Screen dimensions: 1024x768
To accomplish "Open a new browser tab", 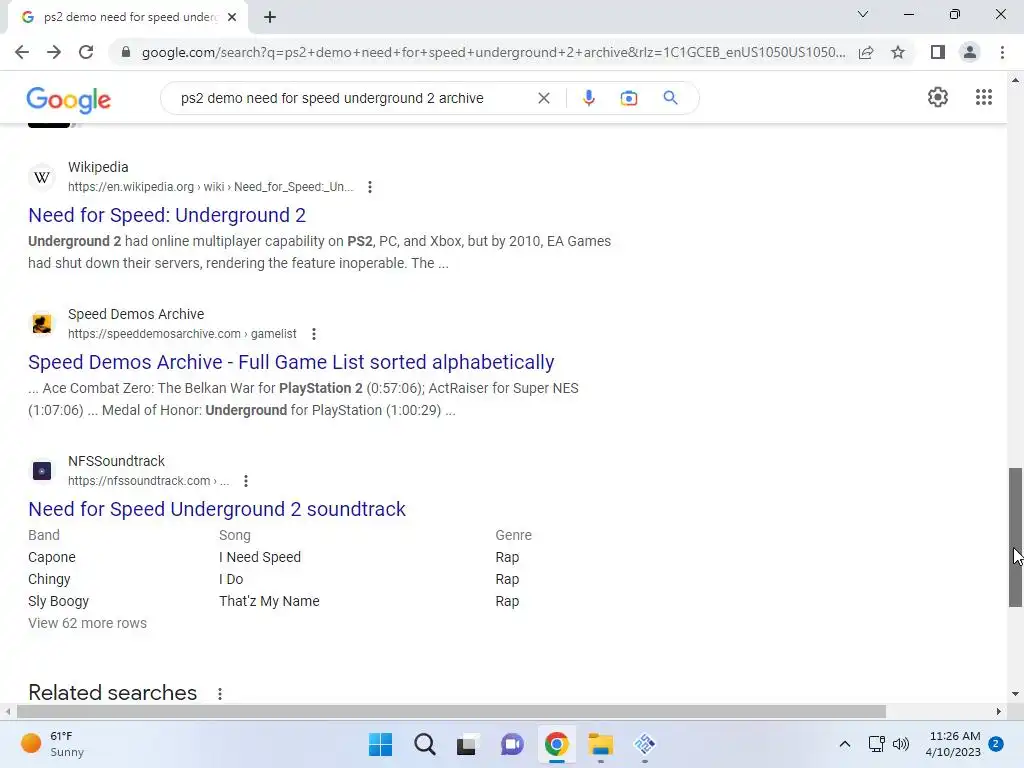I will (270, 18).
